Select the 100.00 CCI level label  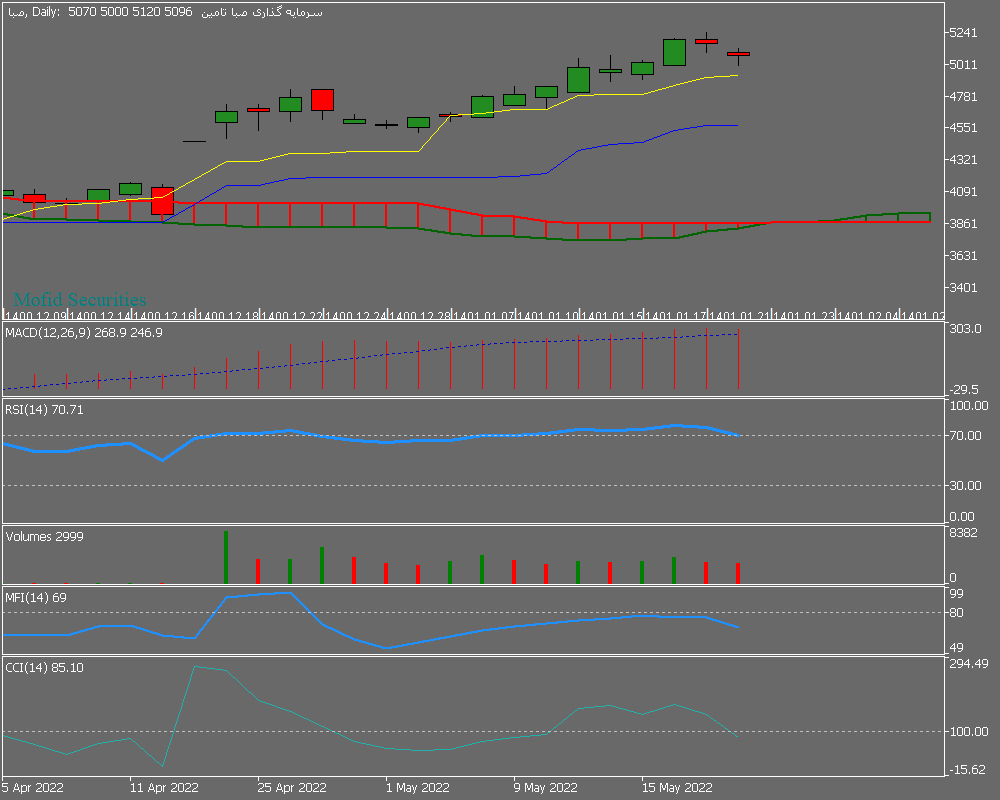(969, 732)
